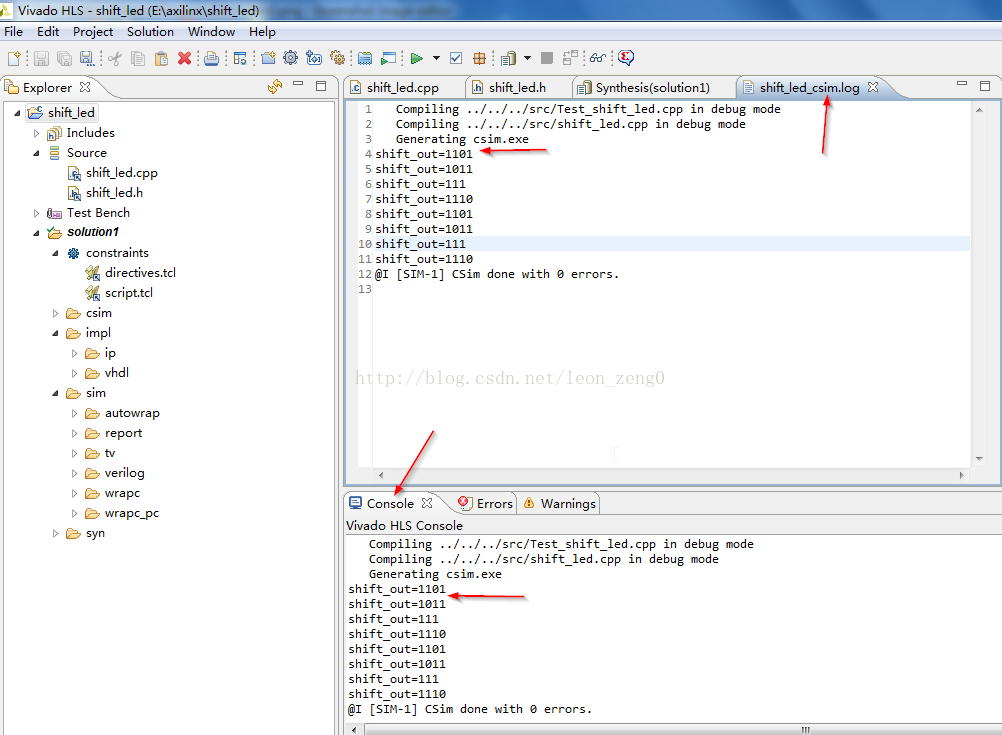
Task: Open Project Settings via the gear icon
Action: 290,58
